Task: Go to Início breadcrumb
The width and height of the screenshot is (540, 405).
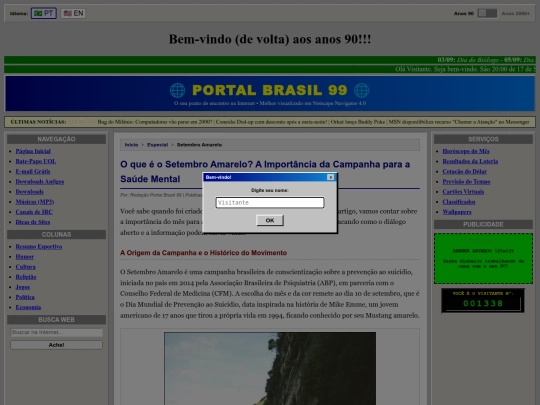Action: [x=131, y=145]
